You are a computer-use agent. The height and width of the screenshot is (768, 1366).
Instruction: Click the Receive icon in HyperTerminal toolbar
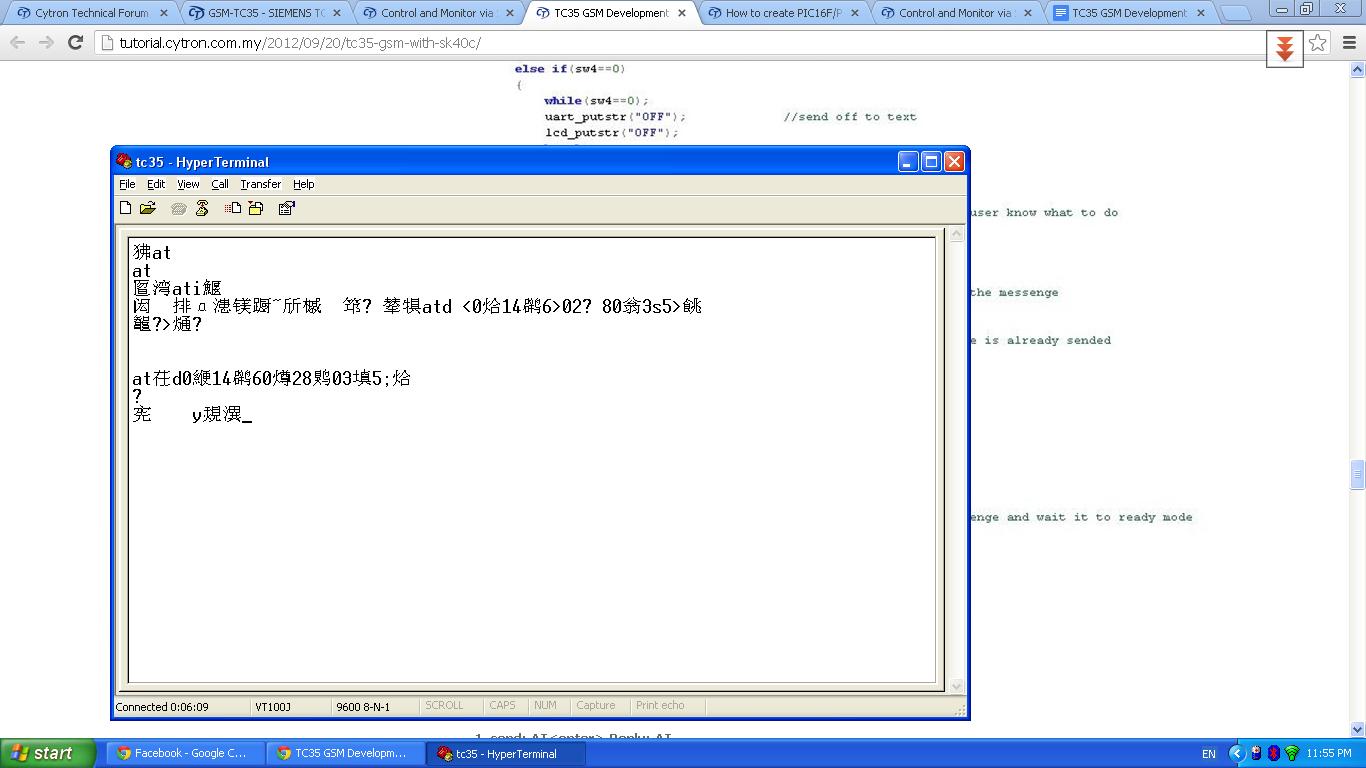[256, 208]
